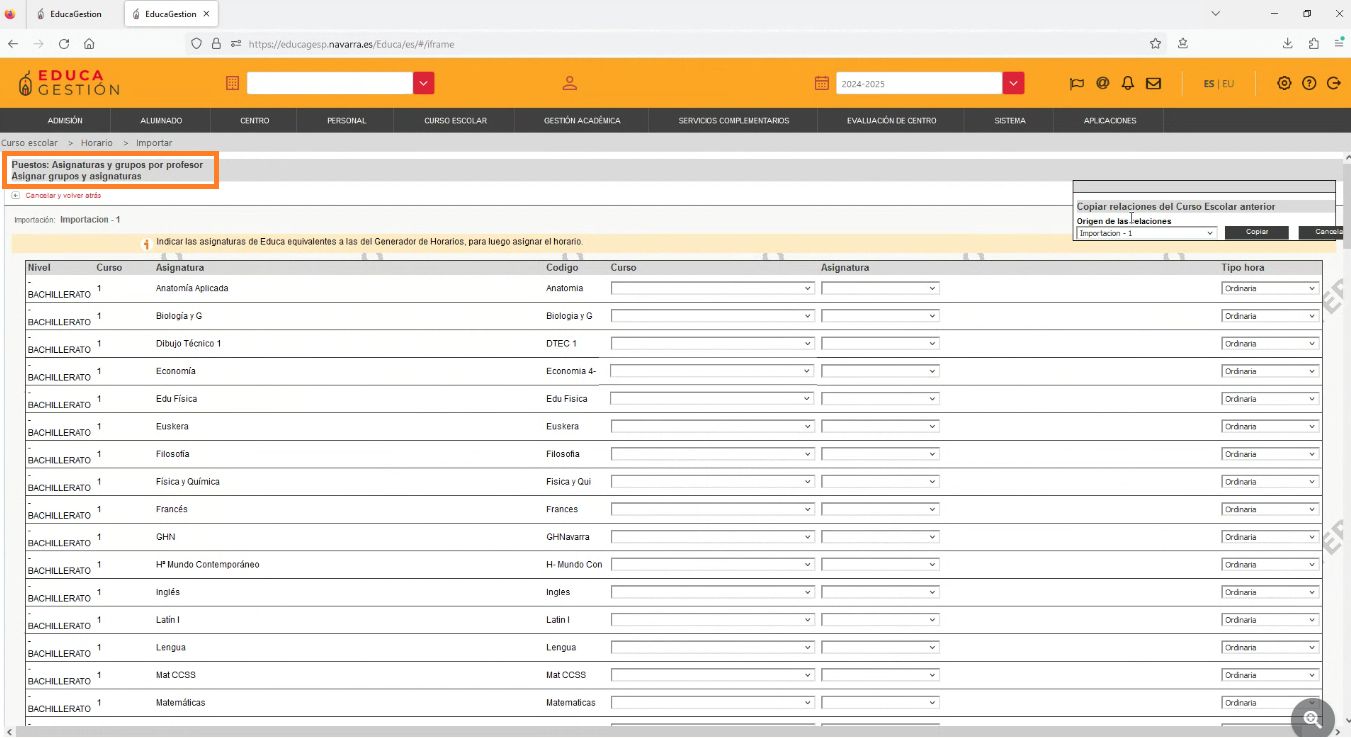
Task: Reload the page in the browser toolbar
Action: click(x=64, y=44)
